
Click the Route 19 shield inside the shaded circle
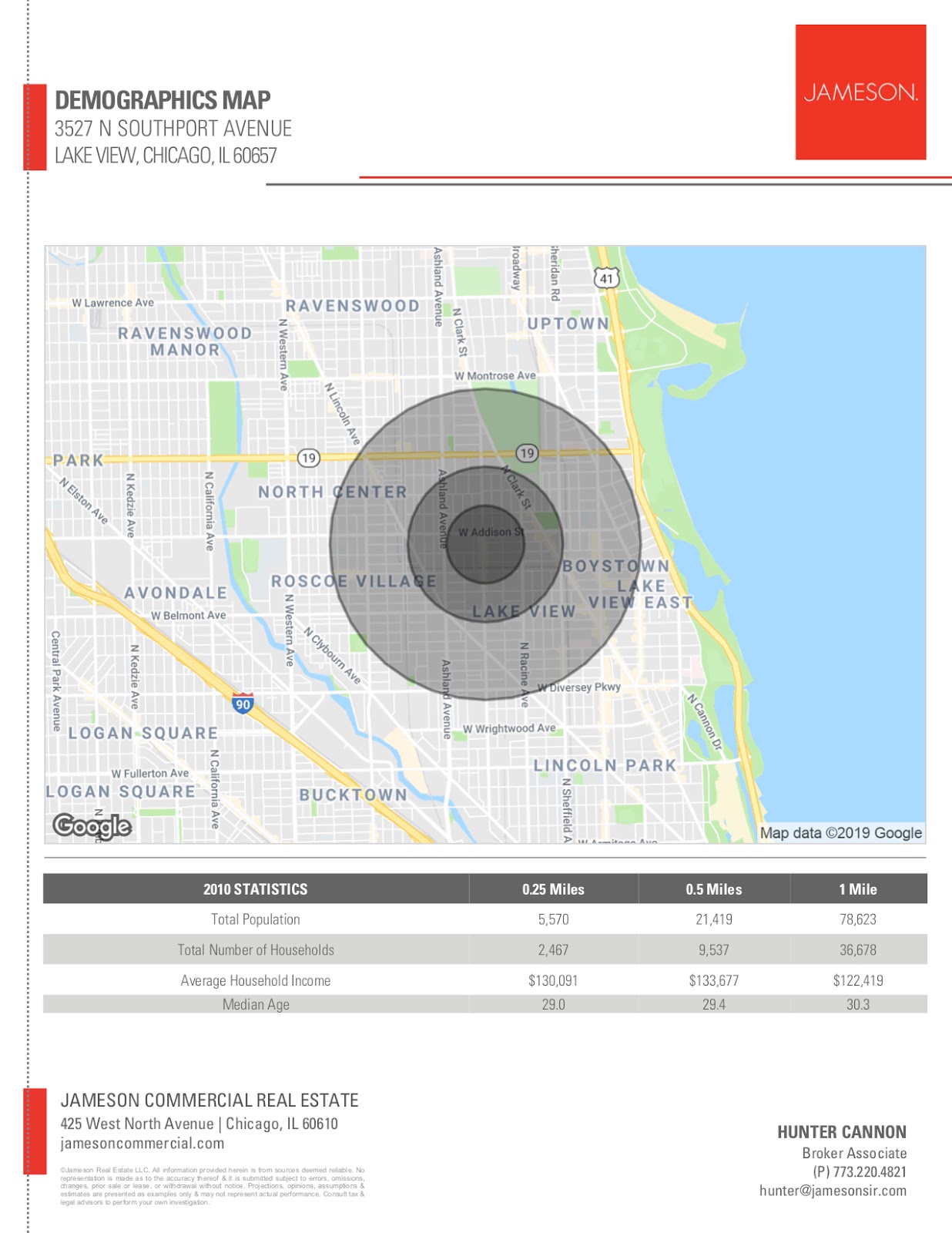527,453
